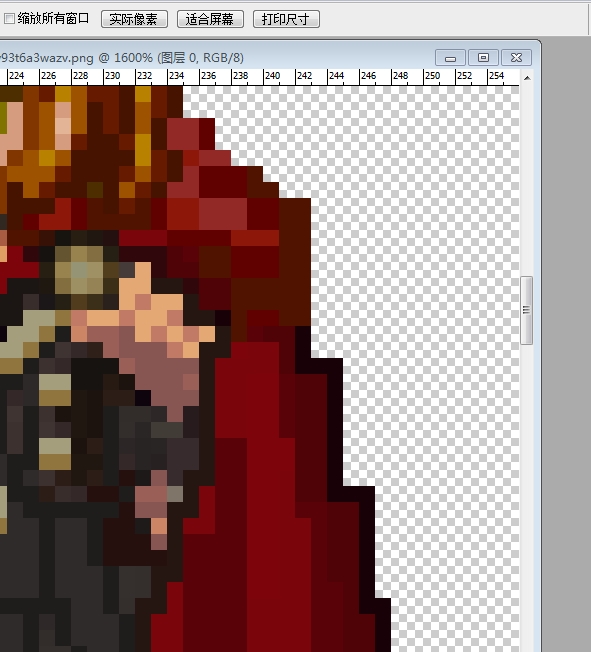Viewport: 591px width, 652px height.
Task: Click the 250 mark on horizontal ruler
Action: (x=433, y=76)
